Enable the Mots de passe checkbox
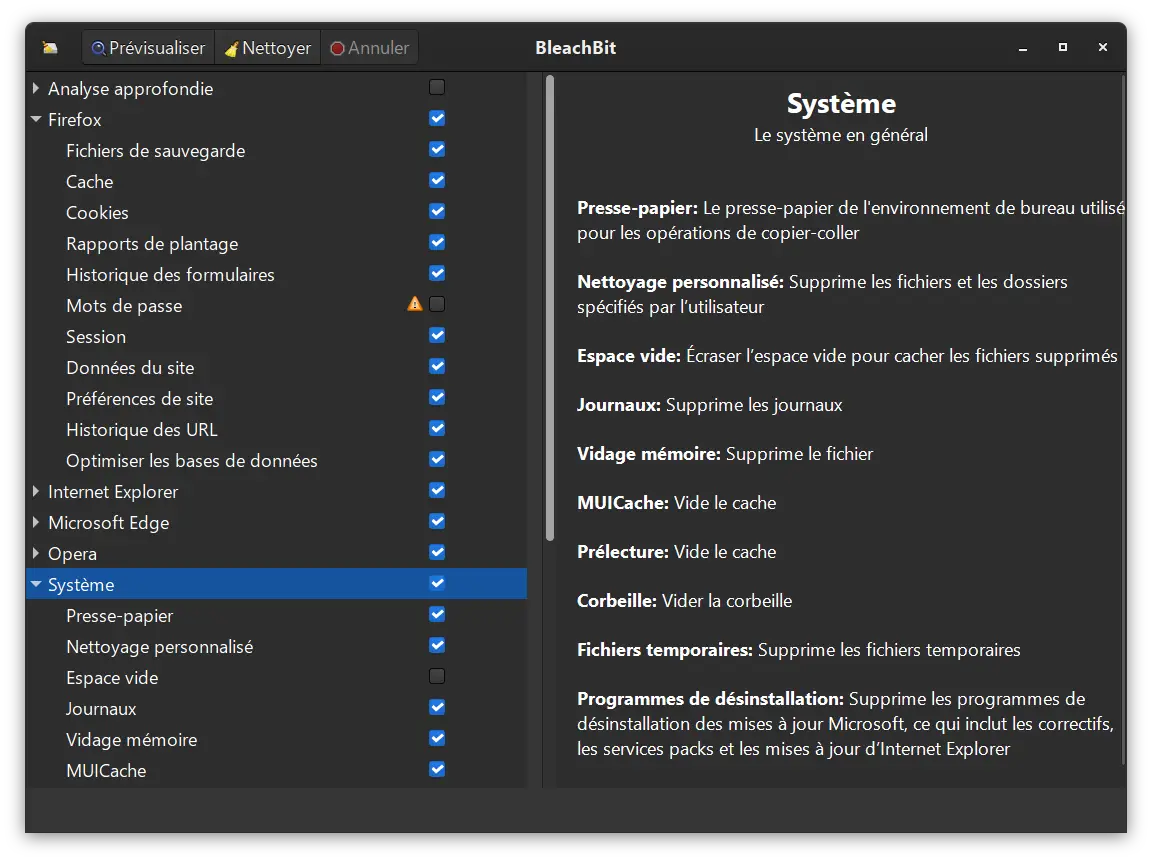This screenshot has height=861, width=1152. coord(437,304)
